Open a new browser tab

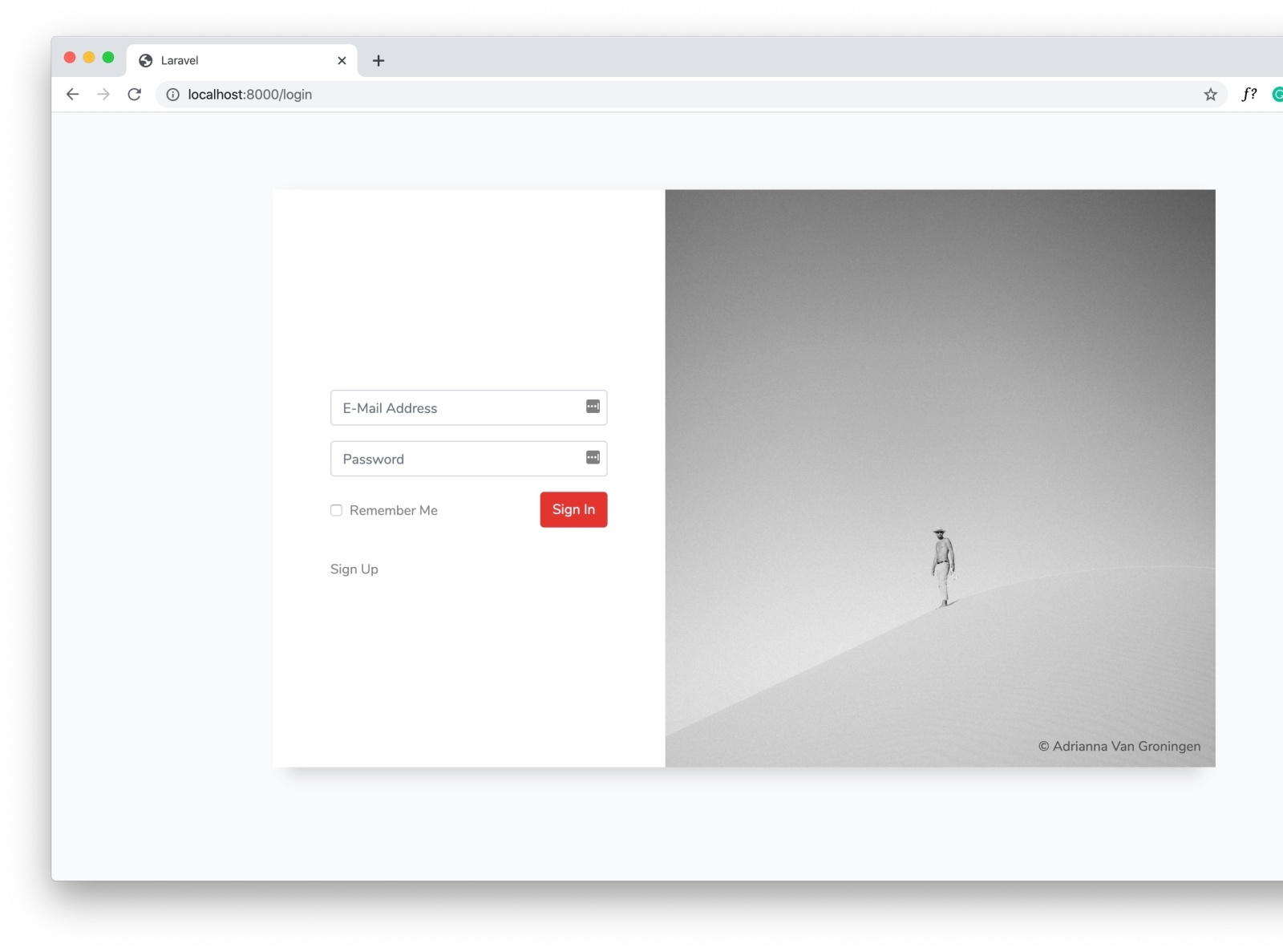pos(378,60)
